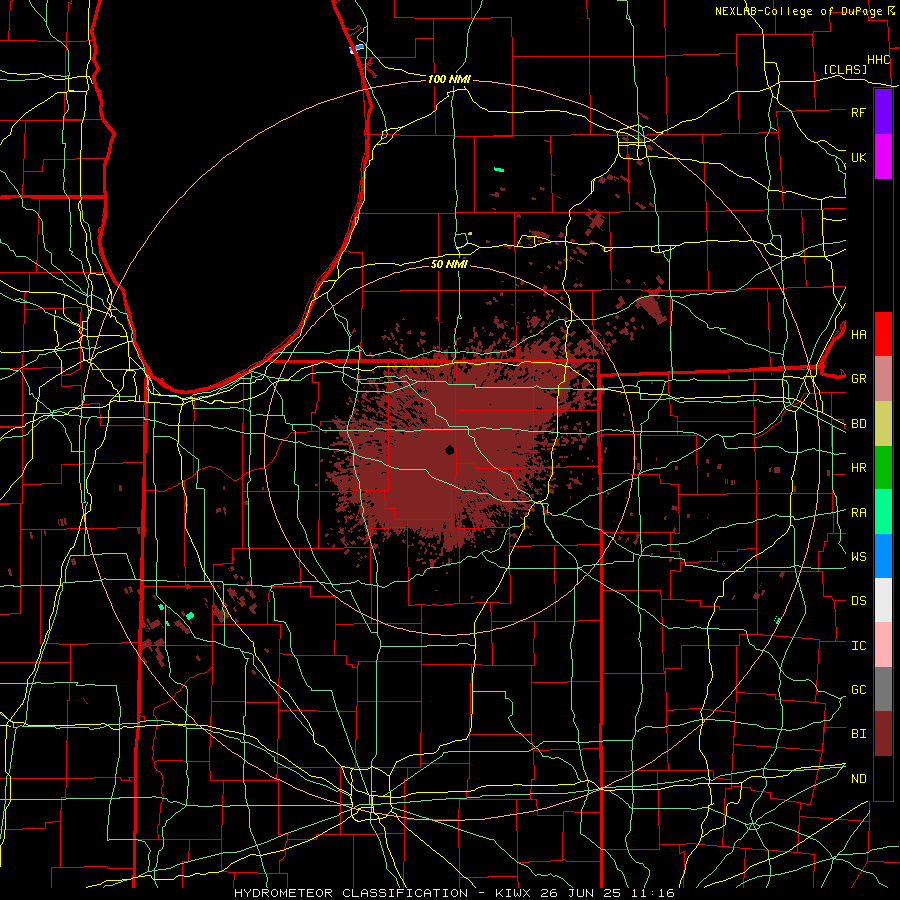Click the light pink IC legend swatch
Image resolution: width=900 pixels, height=900 pixels.
pos(883,645)
